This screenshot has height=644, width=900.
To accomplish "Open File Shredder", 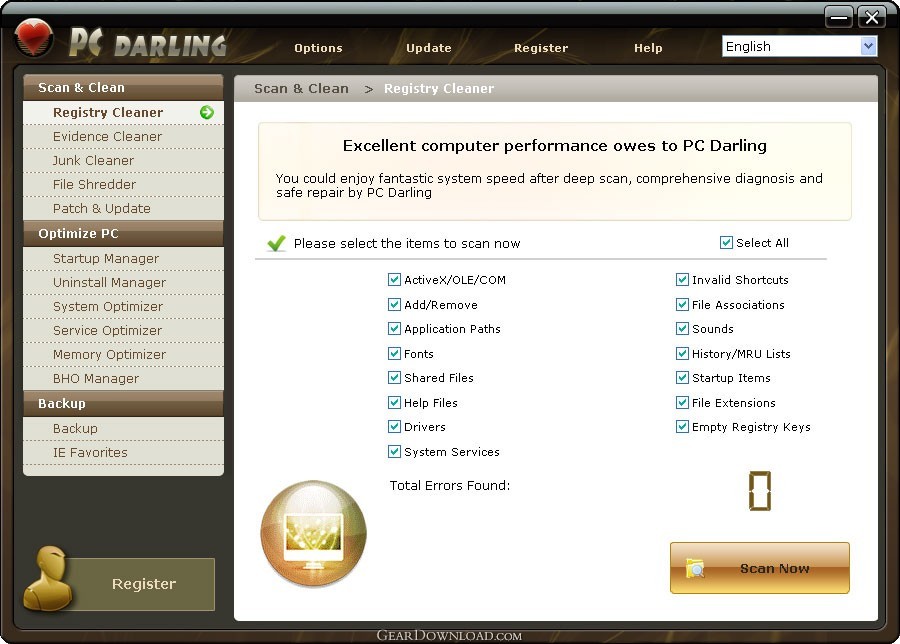I will coord(123,185).
